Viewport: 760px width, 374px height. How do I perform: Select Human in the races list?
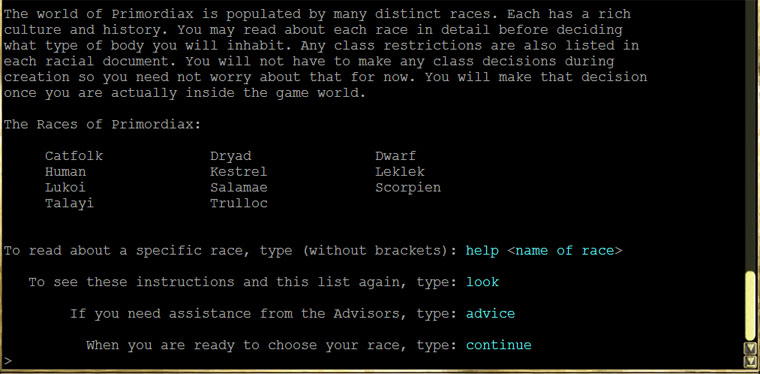[x=65, y=171]
